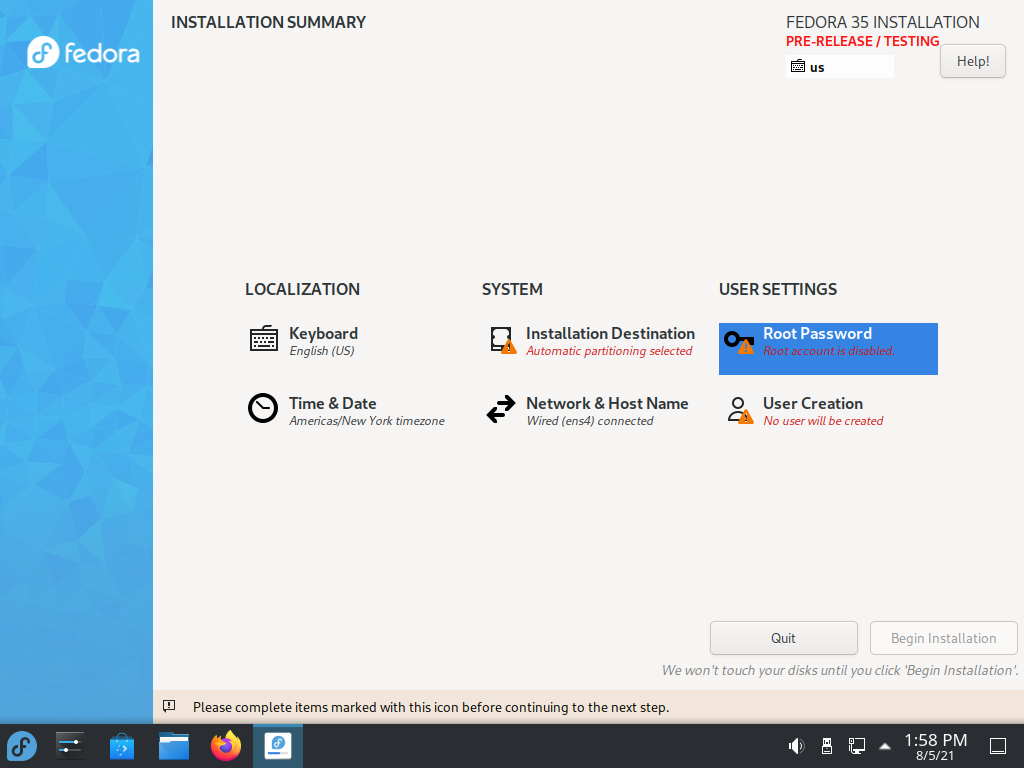Image resolution: width=1024 pixels, height=768 pixels.
Task: Click the warning icon in bottom info bar
Action: pos(169,706)
